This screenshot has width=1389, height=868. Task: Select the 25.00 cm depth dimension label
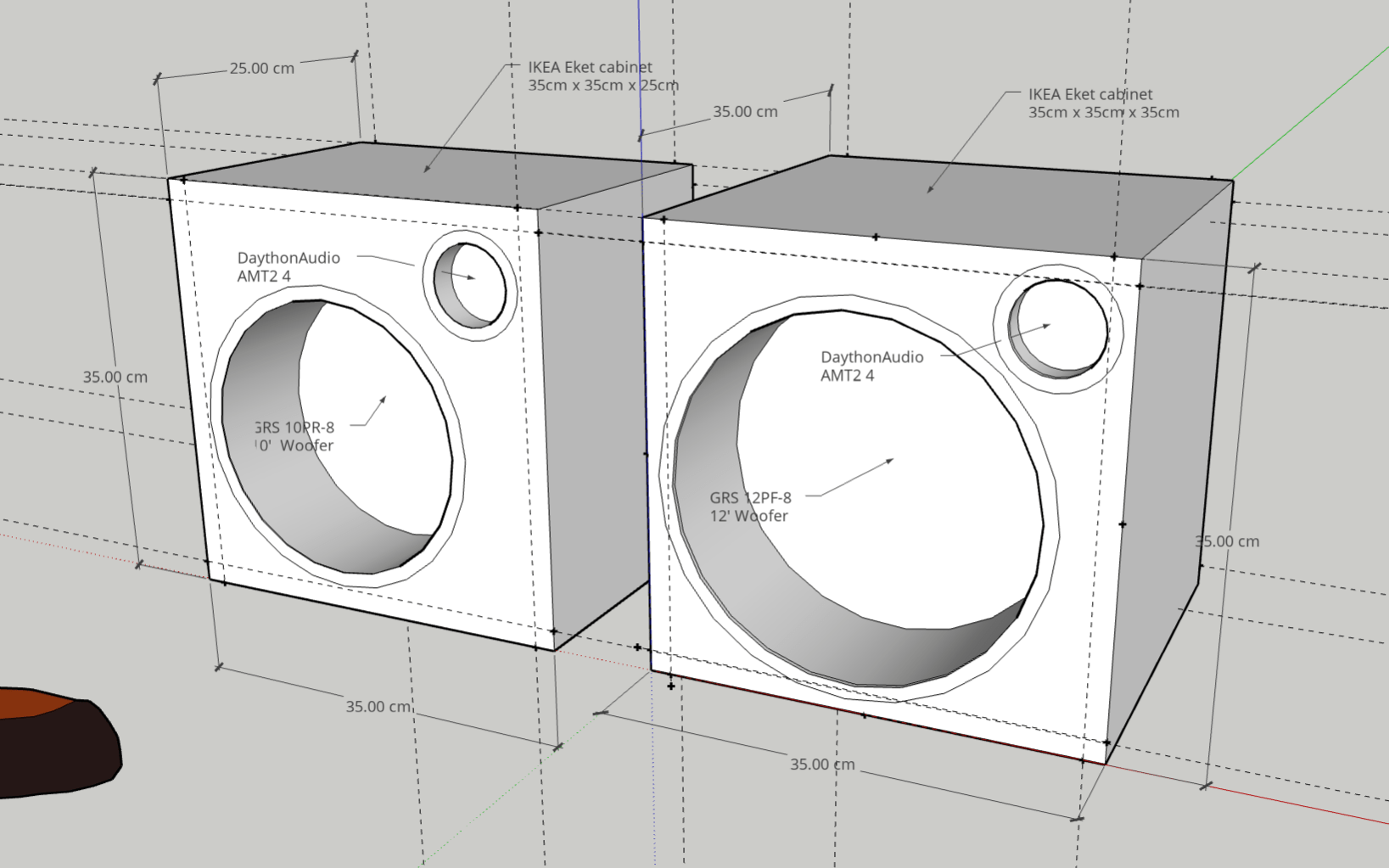262,69
